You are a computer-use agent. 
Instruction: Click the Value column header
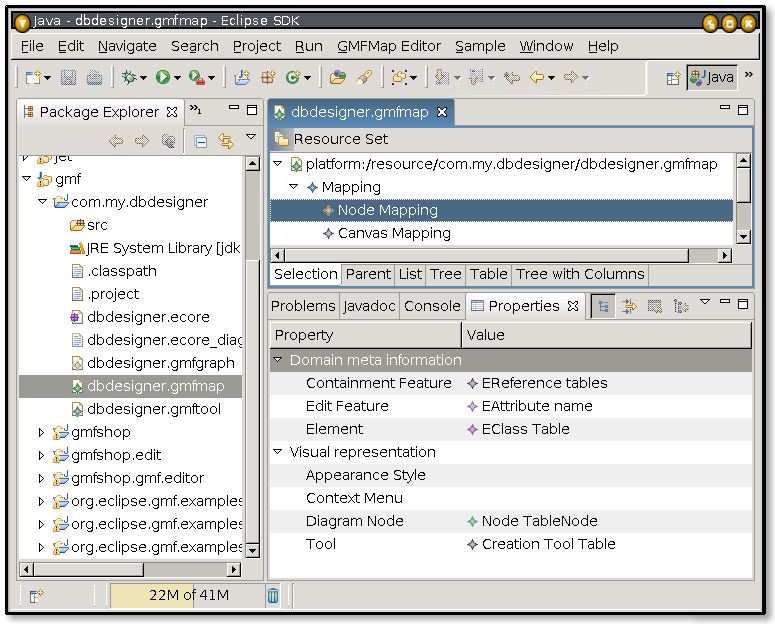tap(606, 335)
